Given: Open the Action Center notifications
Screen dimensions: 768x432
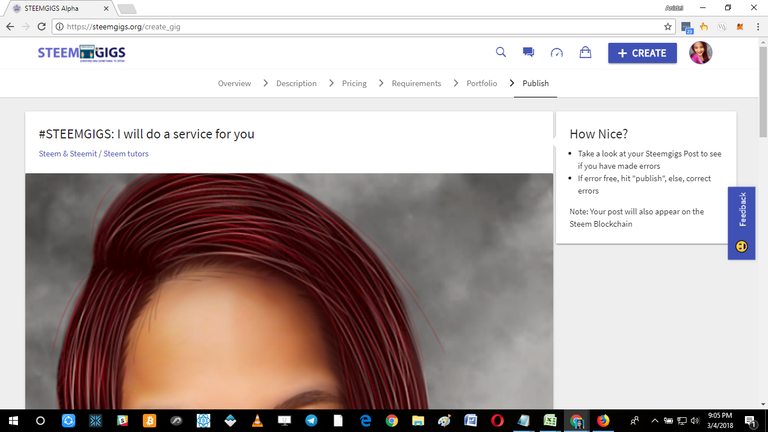Looking at the screenshot, I should (x=750, y=421).
